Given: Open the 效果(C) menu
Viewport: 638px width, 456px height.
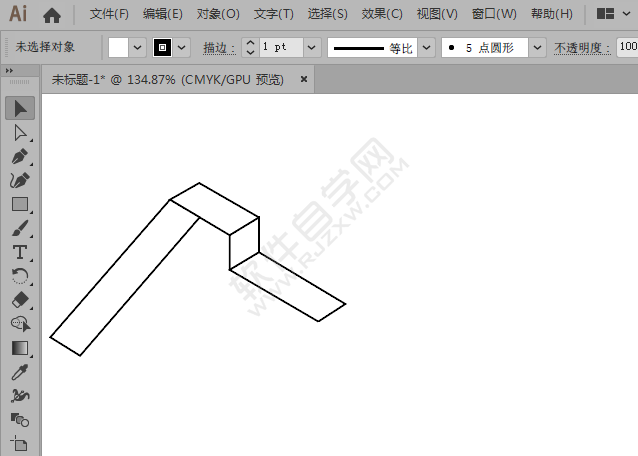Looking at the screenshot, I should click(381, 15).
